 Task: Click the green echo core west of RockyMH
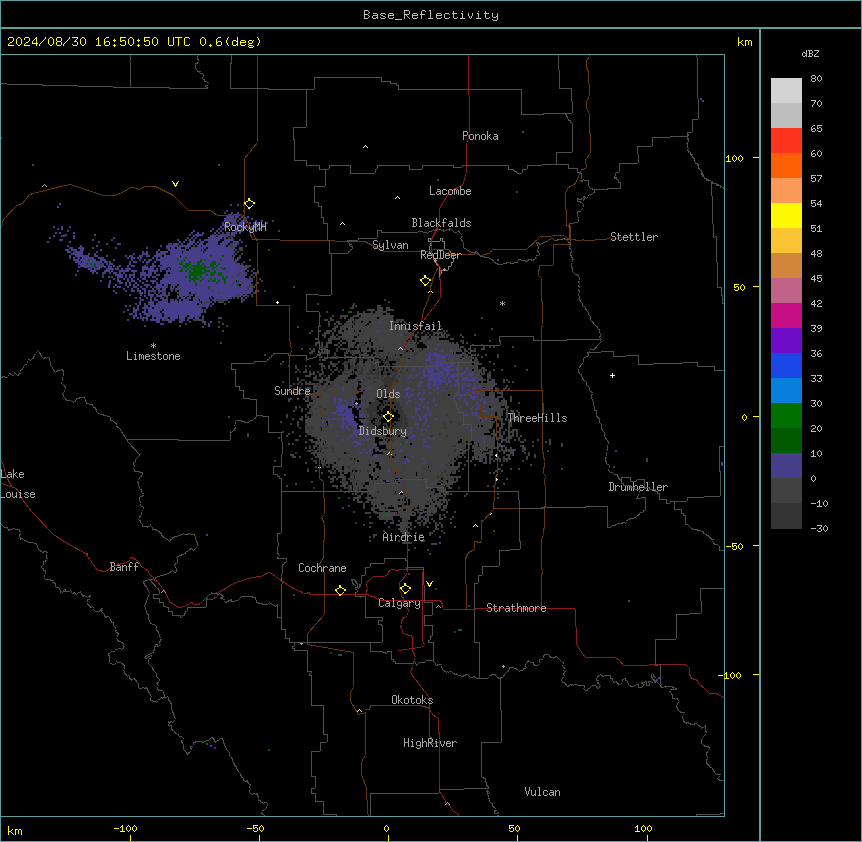tap(199, 270)
